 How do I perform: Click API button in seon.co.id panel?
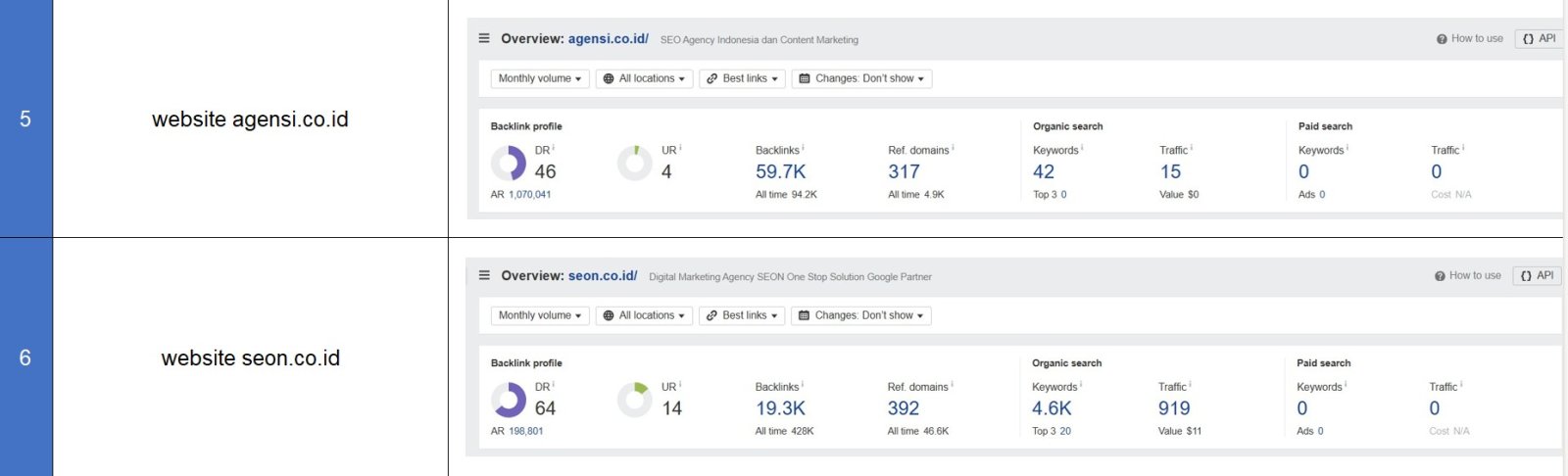click(x=1538, y=276)
